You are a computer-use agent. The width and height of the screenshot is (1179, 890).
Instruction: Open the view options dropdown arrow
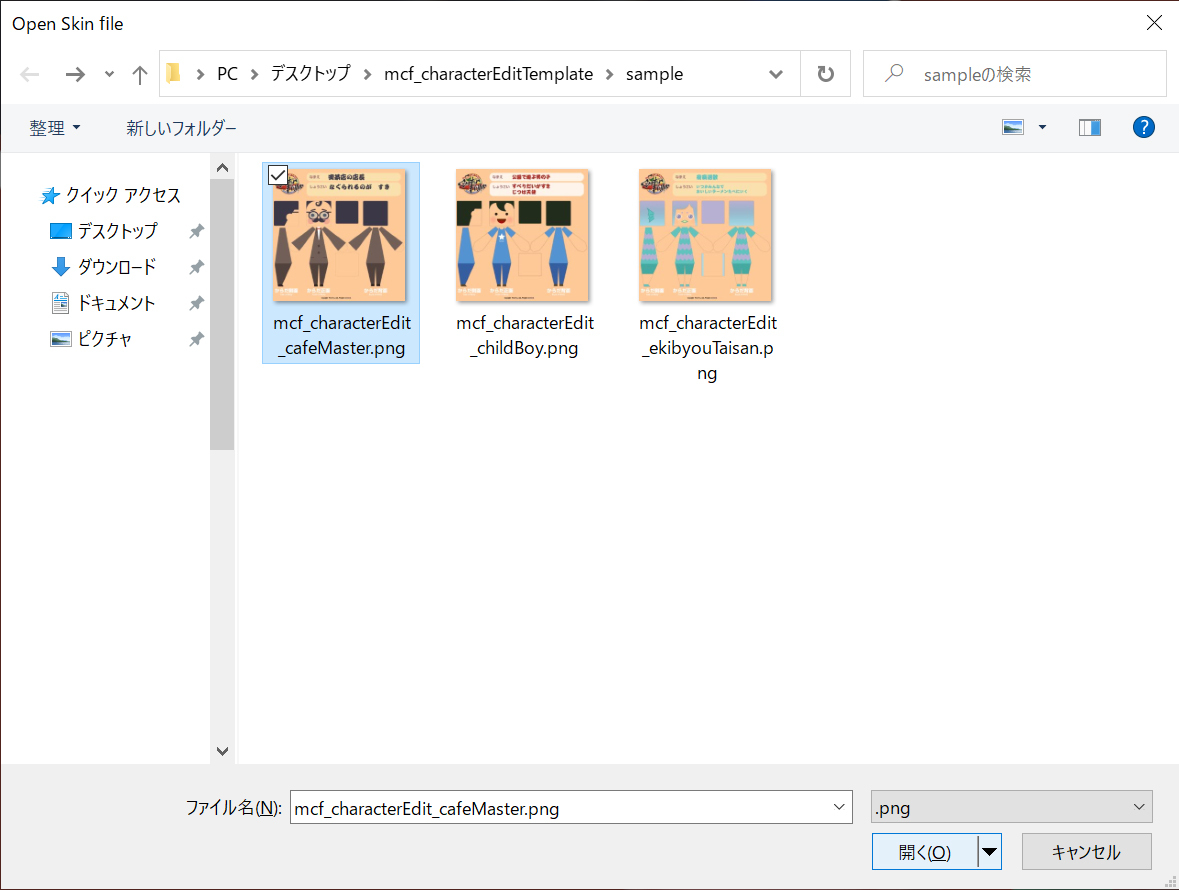tap(1042, 128)
